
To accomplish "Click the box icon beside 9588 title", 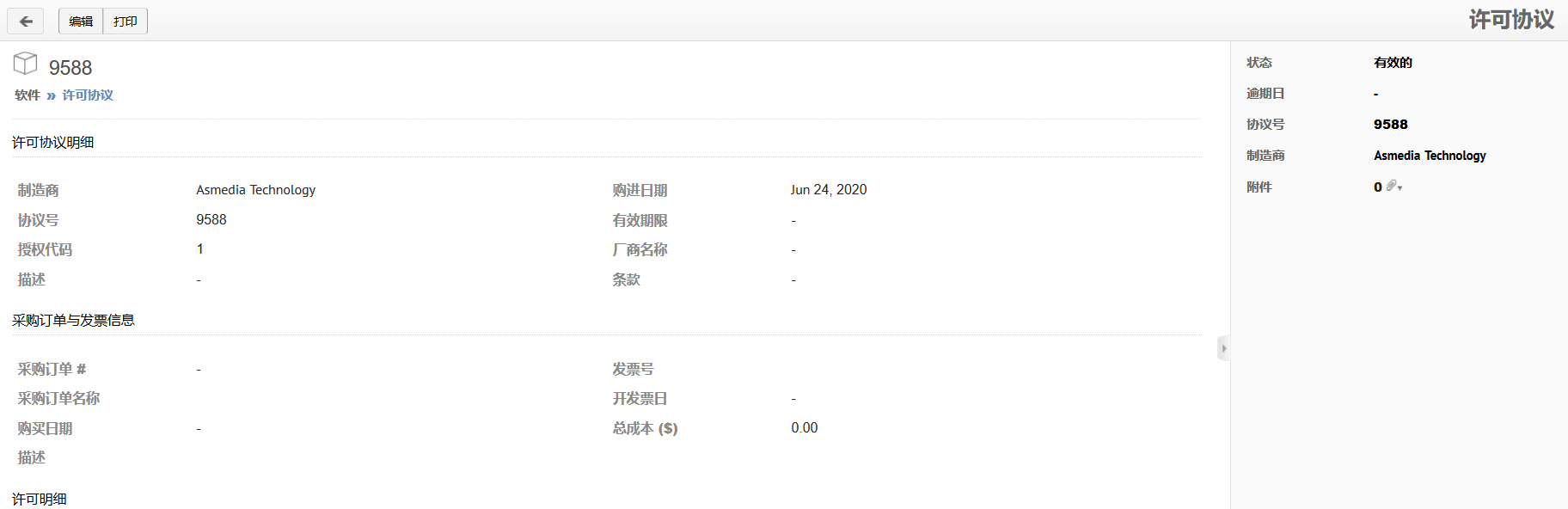I will click(25, 64).
